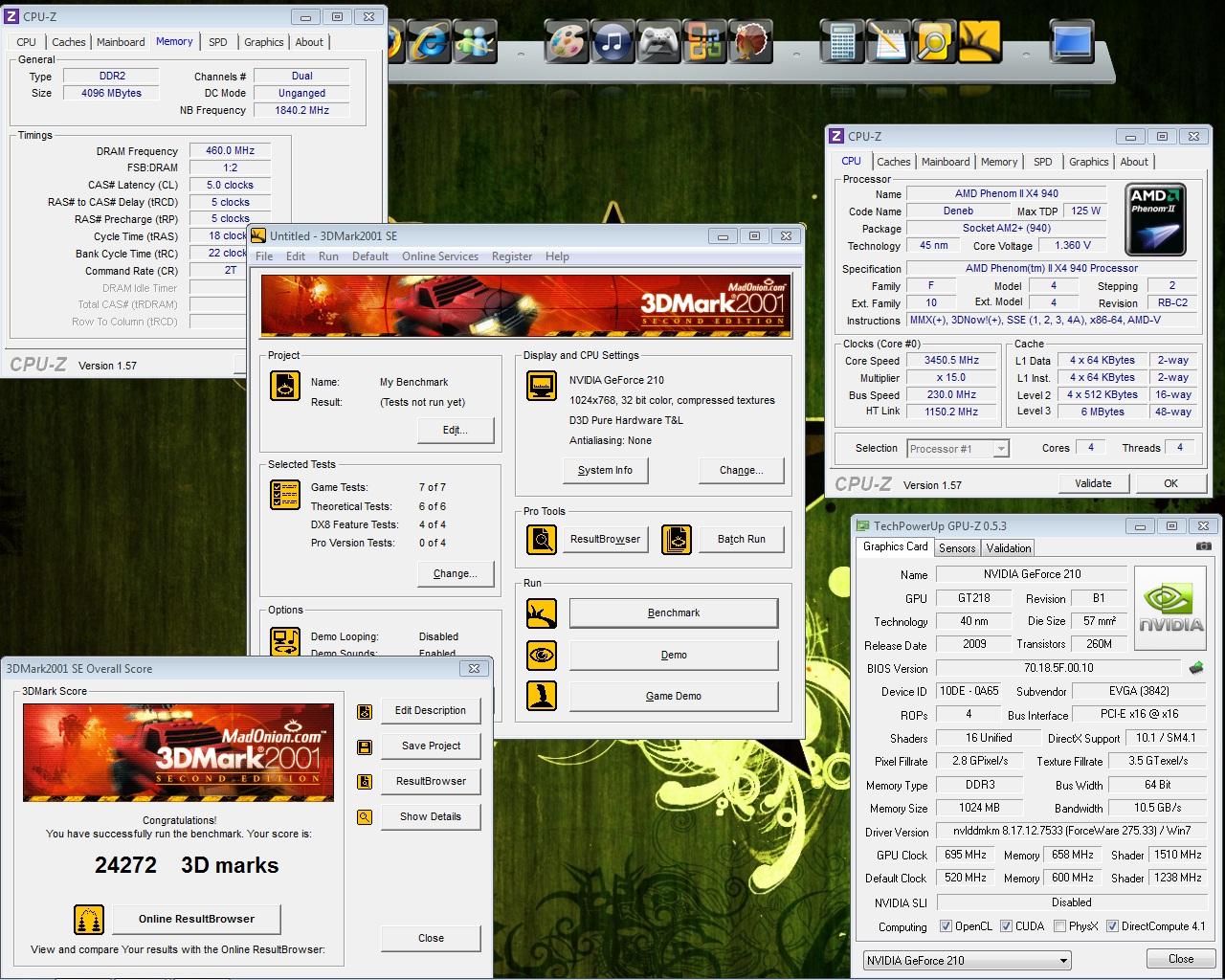1225x980 pixels.
Task: Click the Game Demo joystick icon
Action: coord(542,696)
